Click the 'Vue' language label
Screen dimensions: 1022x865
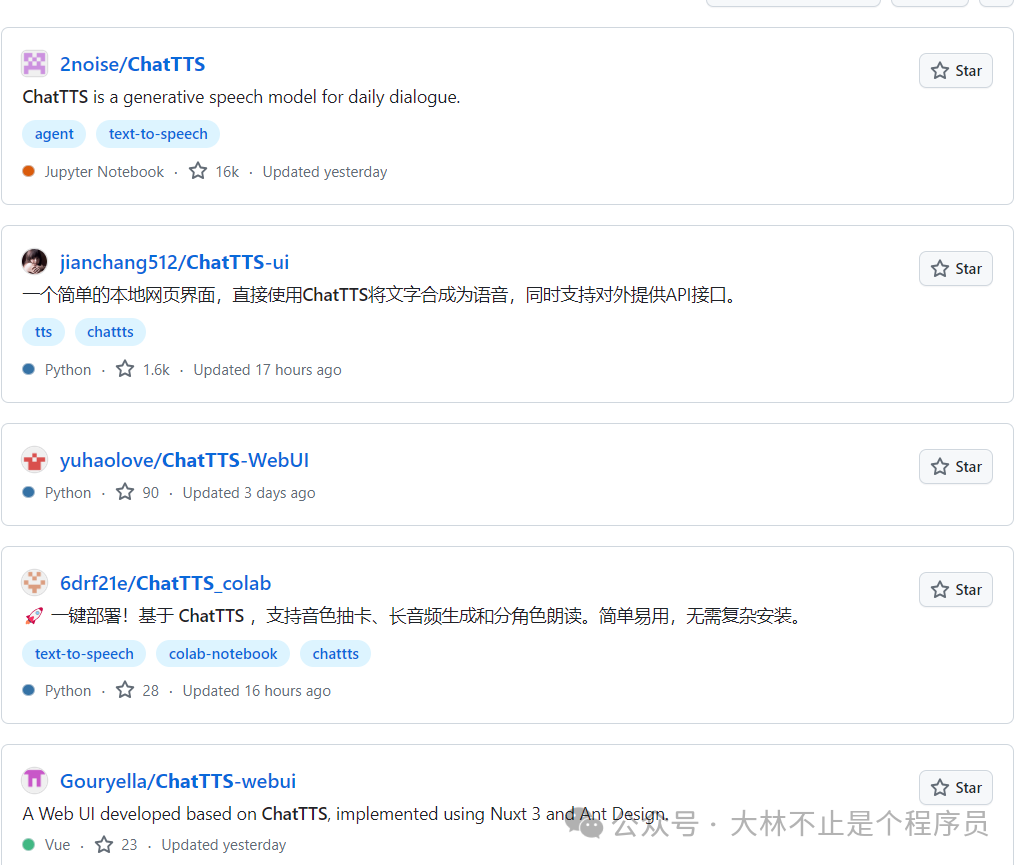point(57,845)
